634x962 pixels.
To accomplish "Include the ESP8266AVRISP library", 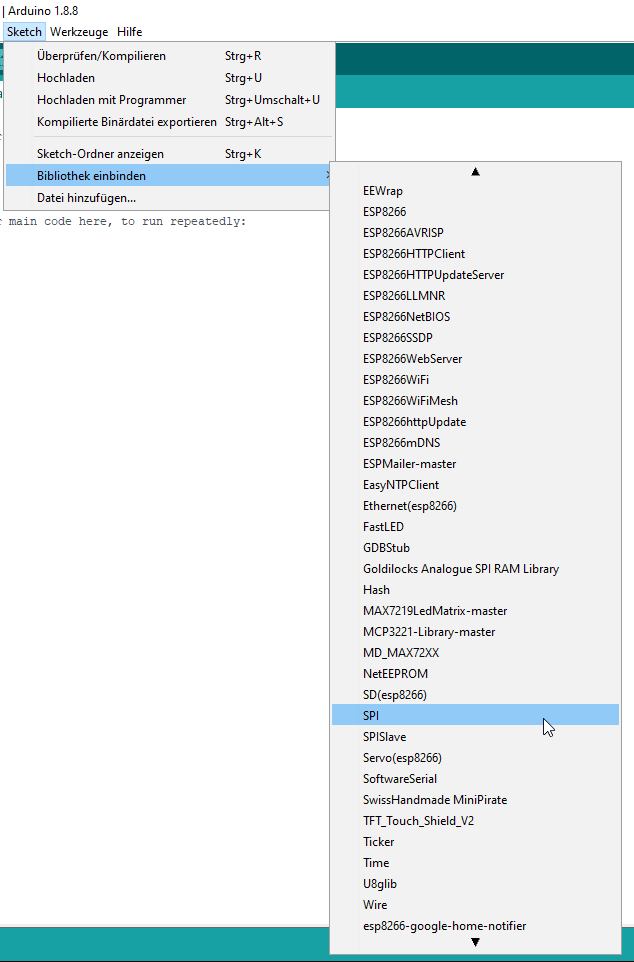I will click(x=475, y=233).
